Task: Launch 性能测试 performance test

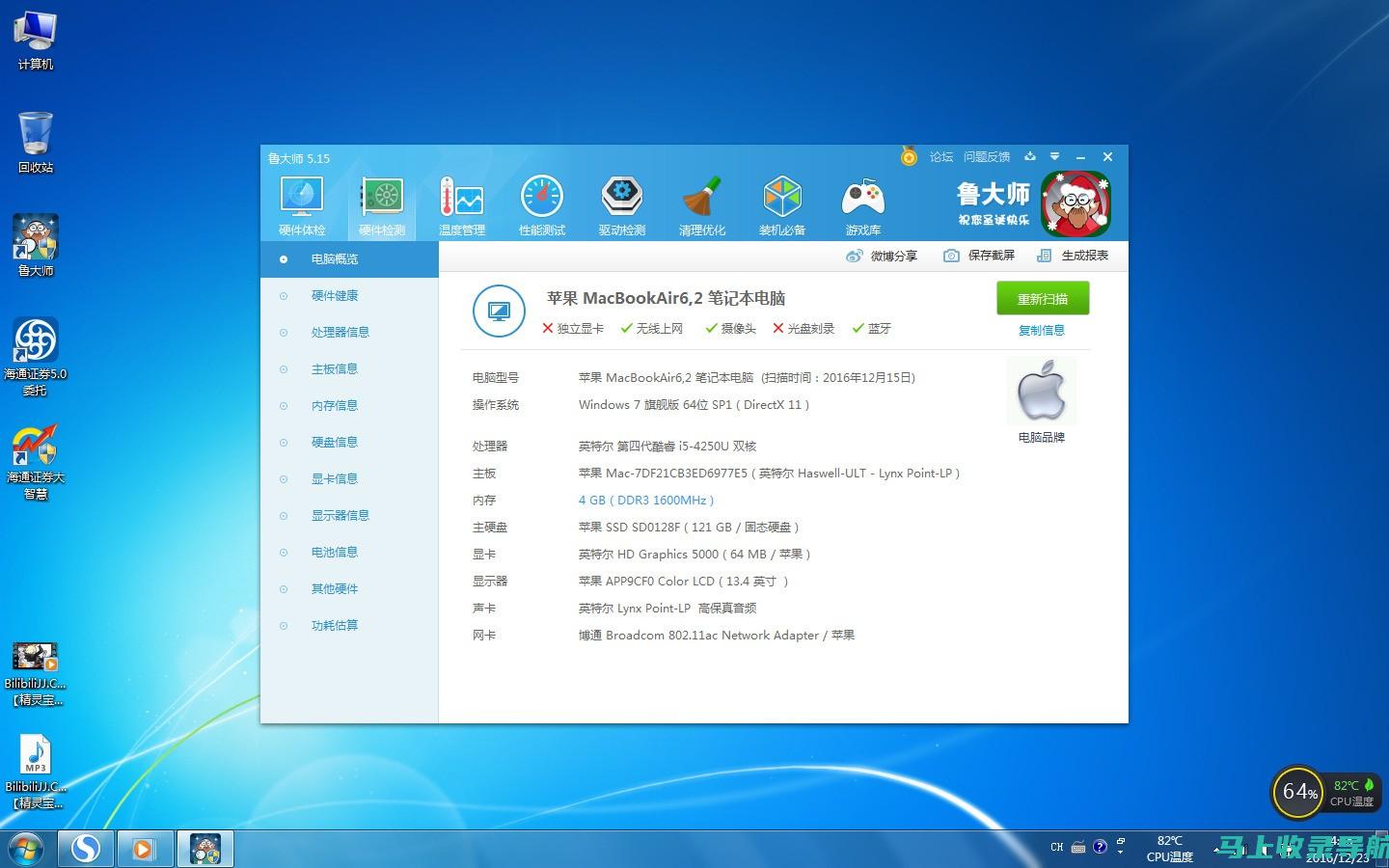Action: tap(542, 205)
